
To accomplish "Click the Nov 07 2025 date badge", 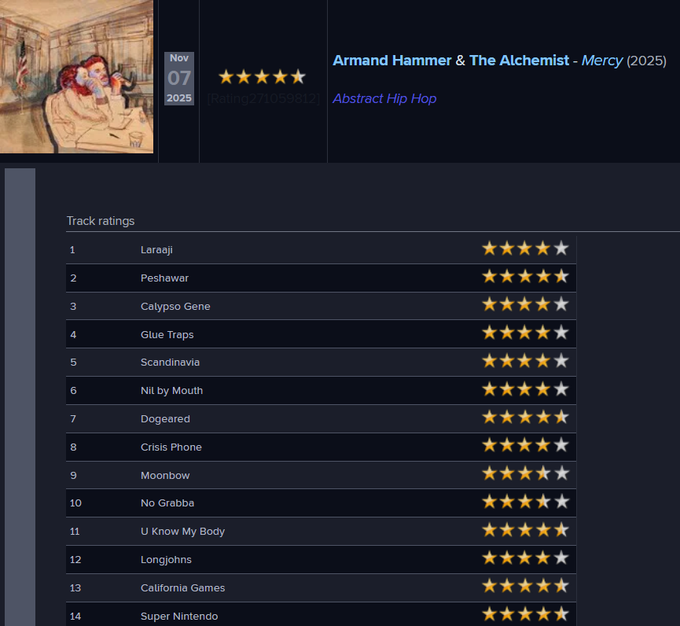I will (179, 79).
